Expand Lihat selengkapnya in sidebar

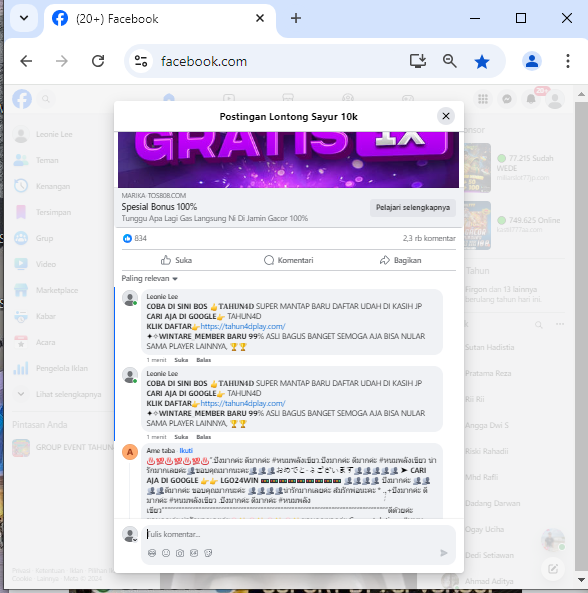pyautogui.click(x=61, y=394)
